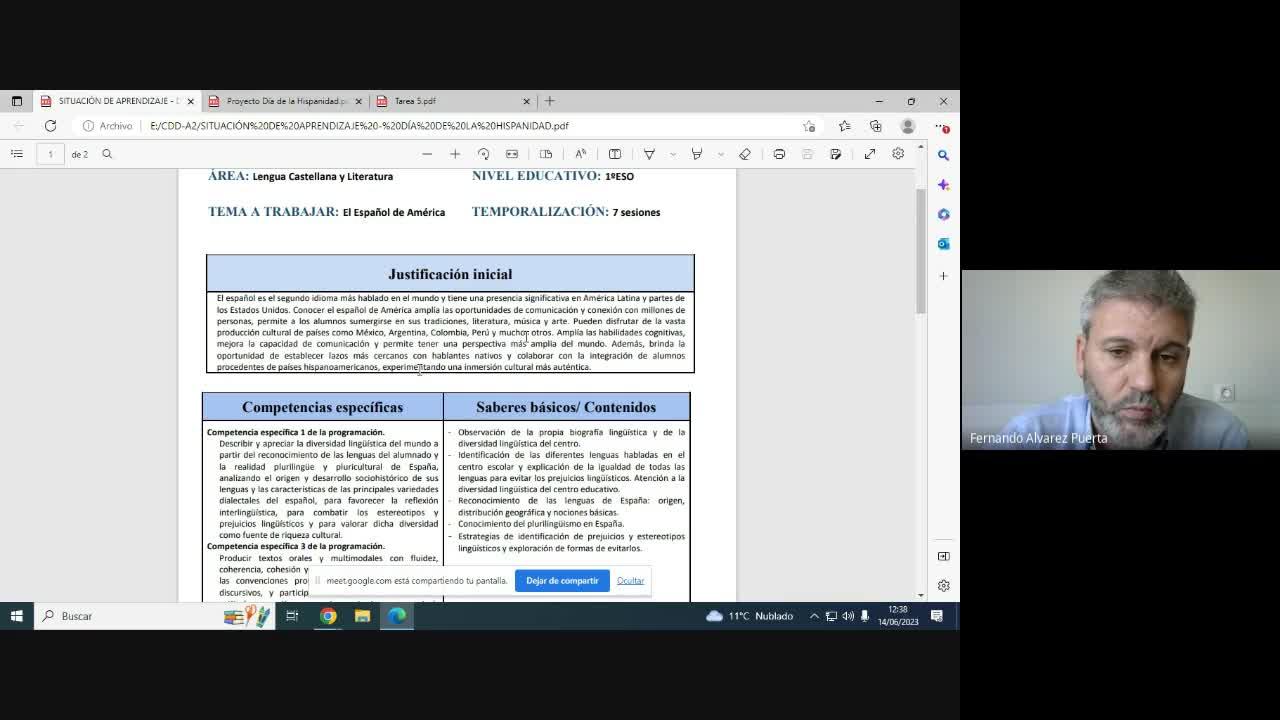Screen dimensions: 1280x720
Task: Rotate the PDF page
Action: click(x=483, y=154)
